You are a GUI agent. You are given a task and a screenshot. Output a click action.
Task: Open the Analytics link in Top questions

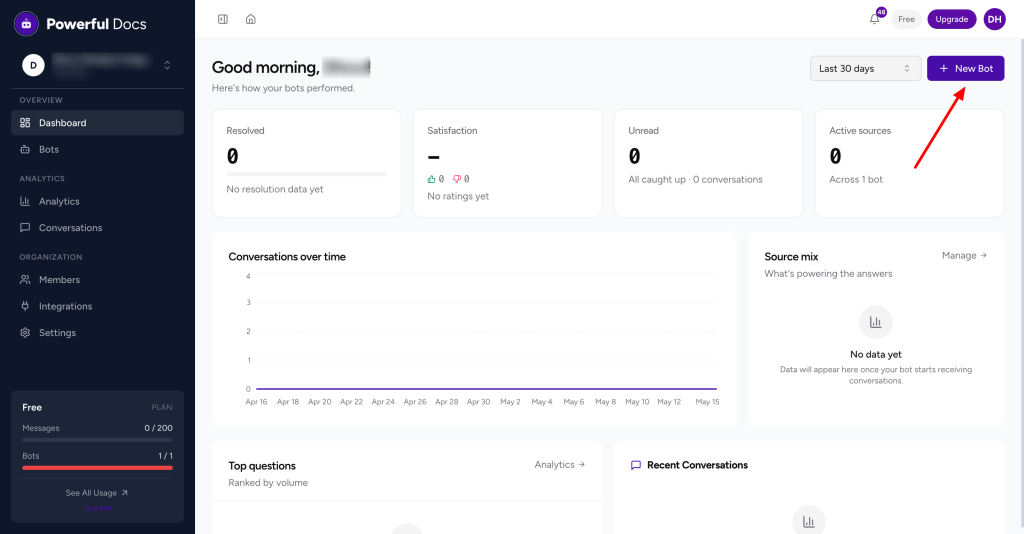point(560,465)
